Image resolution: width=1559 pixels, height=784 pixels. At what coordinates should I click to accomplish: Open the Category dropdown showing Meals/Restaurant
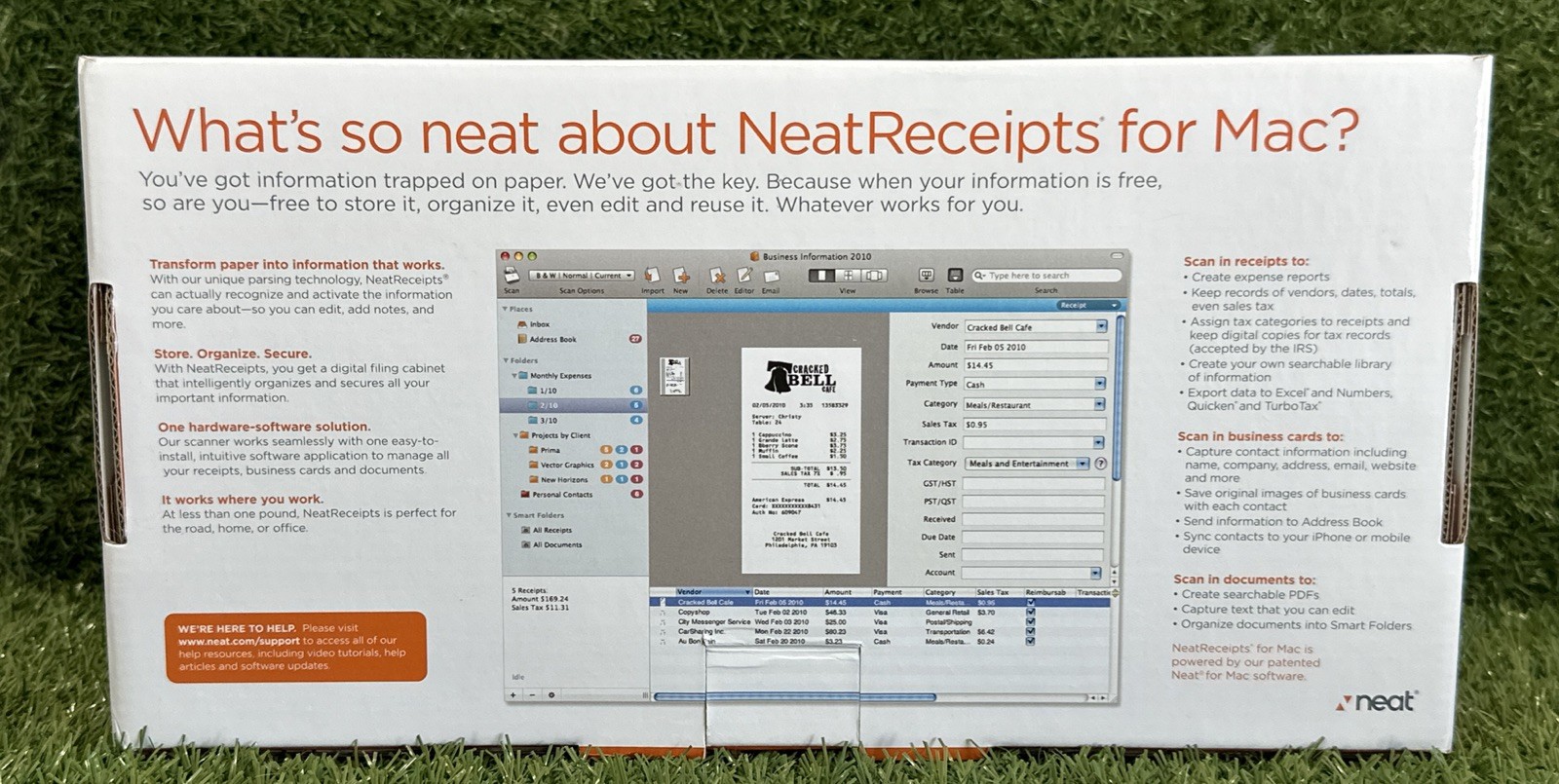[x=1099, y=404]
